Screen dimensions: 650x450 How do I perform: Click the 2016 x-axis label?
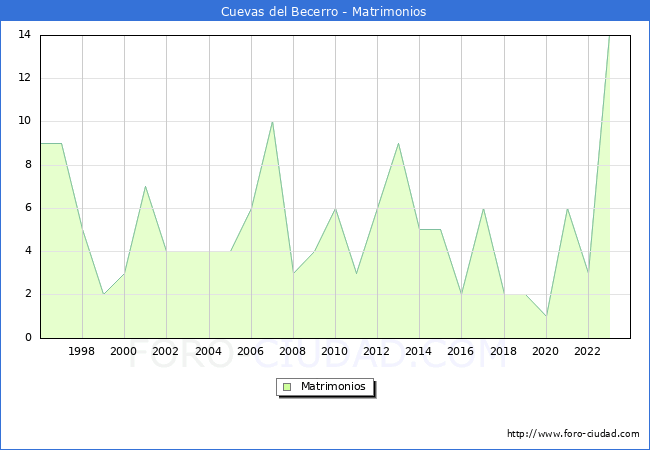coord(460,351)
